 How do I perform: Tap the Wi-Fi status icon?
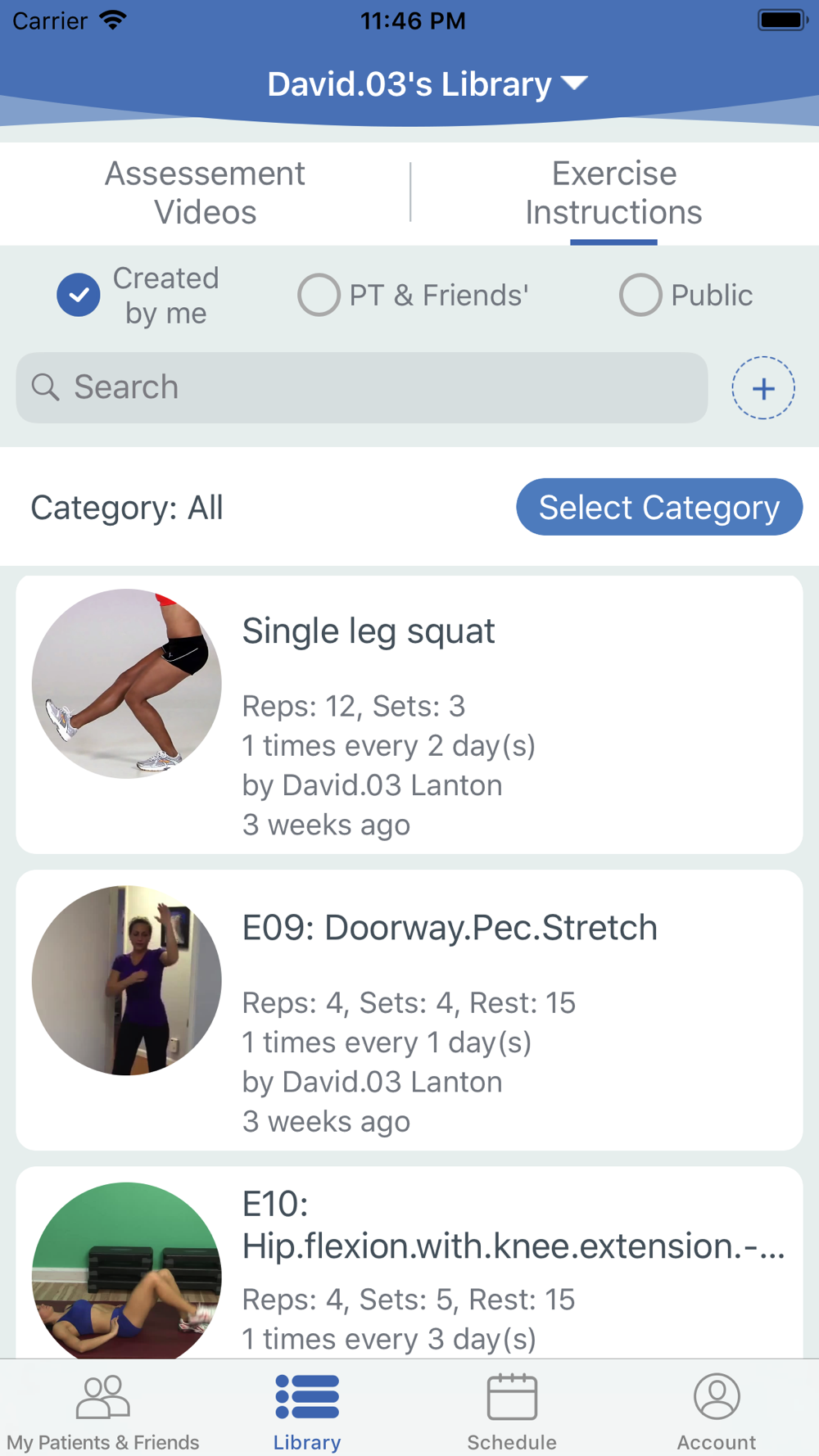[113, 20]
